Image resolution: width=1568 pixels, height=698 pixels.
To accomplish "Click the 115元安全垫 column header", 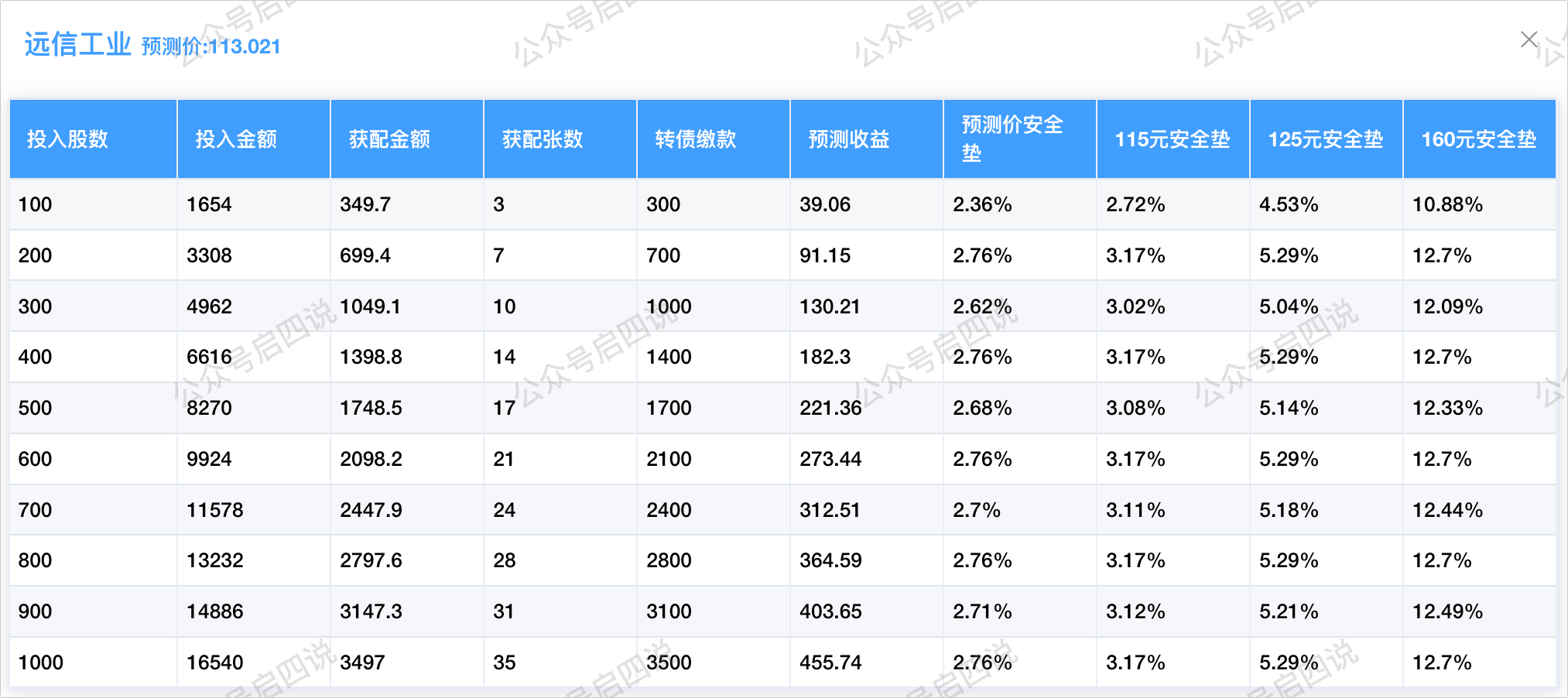I will click(x=1172, y=139).
